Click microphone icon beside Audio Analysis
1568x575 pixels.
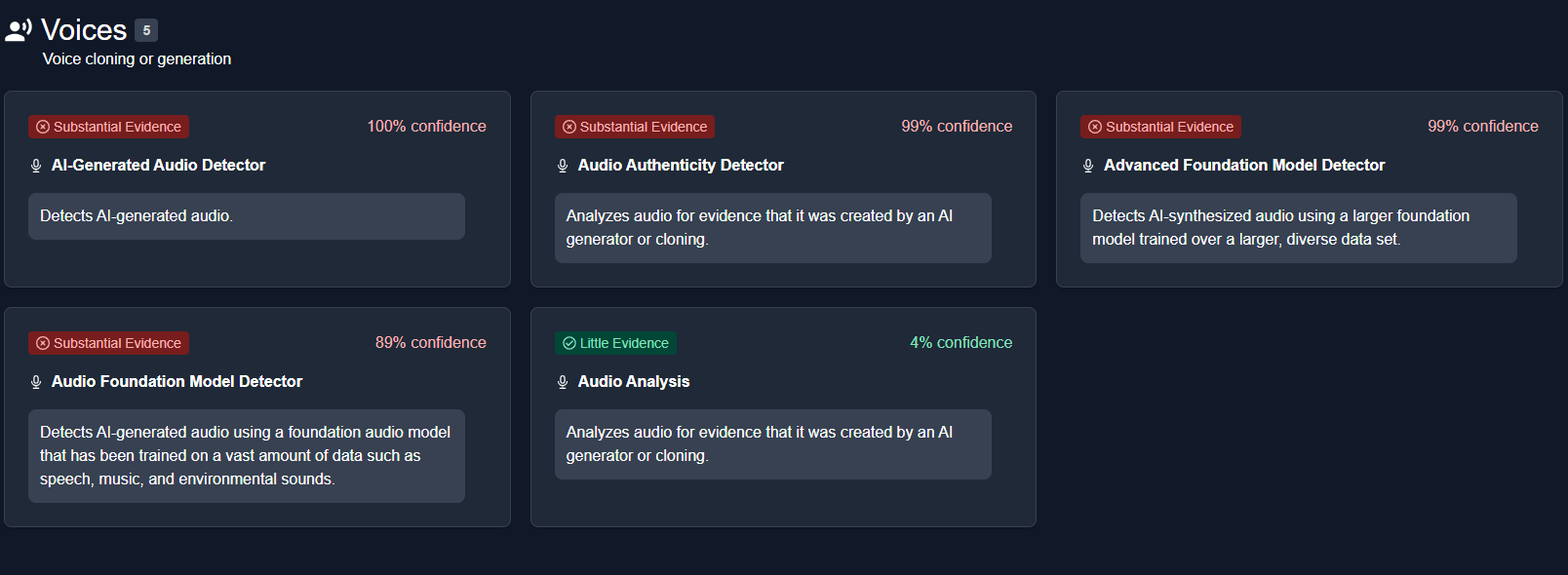(563, 382)
